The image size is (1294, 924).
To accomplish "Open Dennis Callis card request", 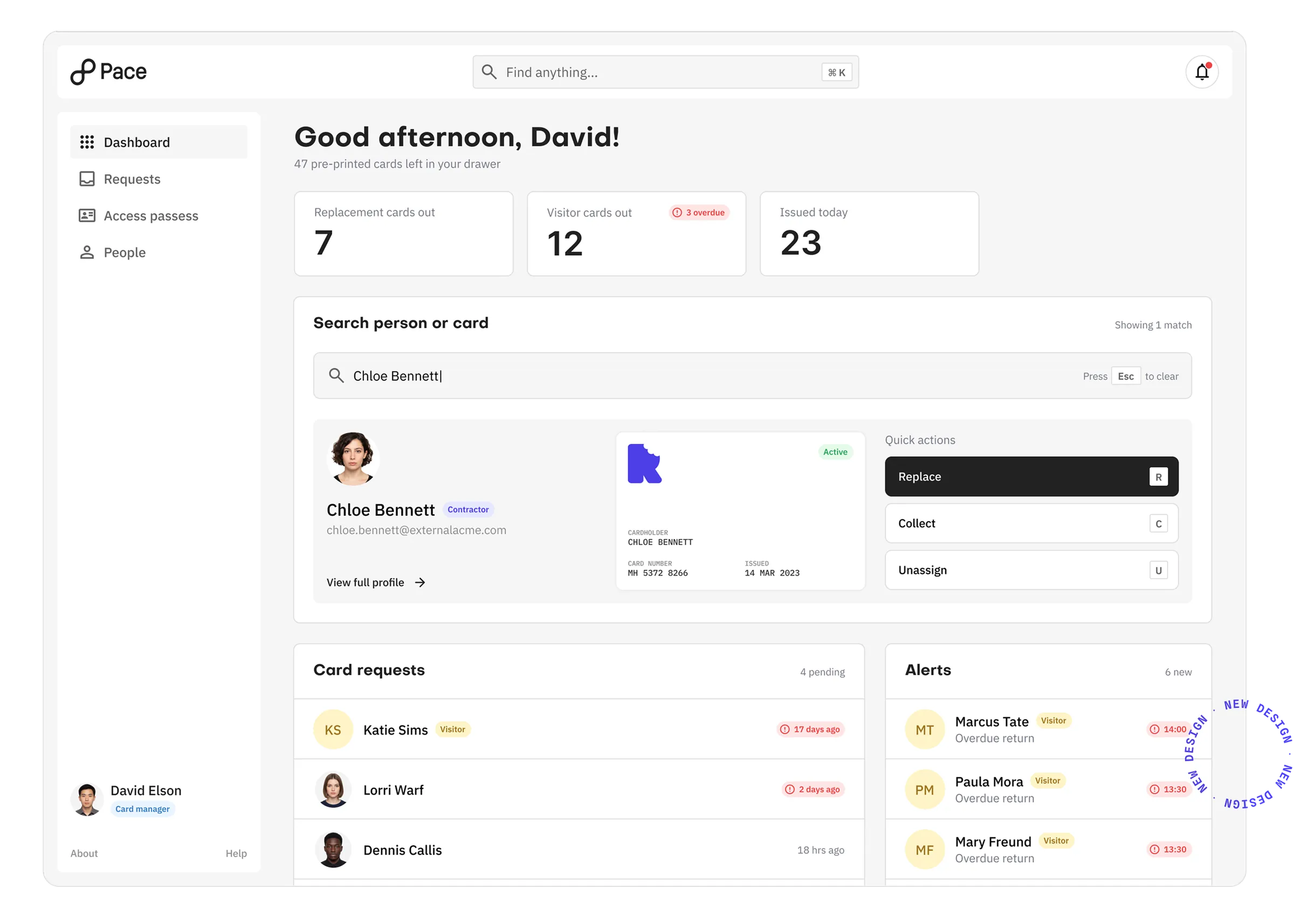I will pyautogui.click(x=579, y=850).
